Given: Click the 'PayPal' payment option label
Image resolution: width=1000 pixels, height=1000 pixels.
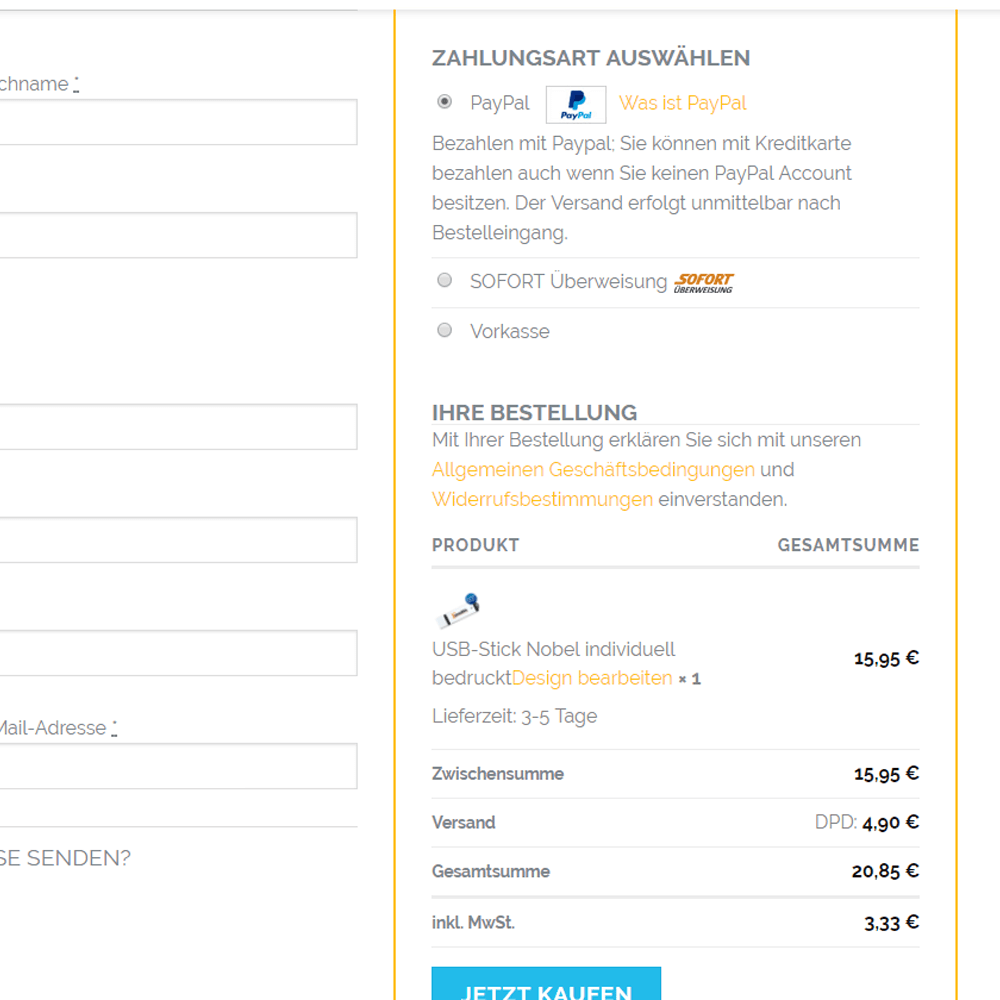Looking at the screenshot, I should click(x=500, y=104).
